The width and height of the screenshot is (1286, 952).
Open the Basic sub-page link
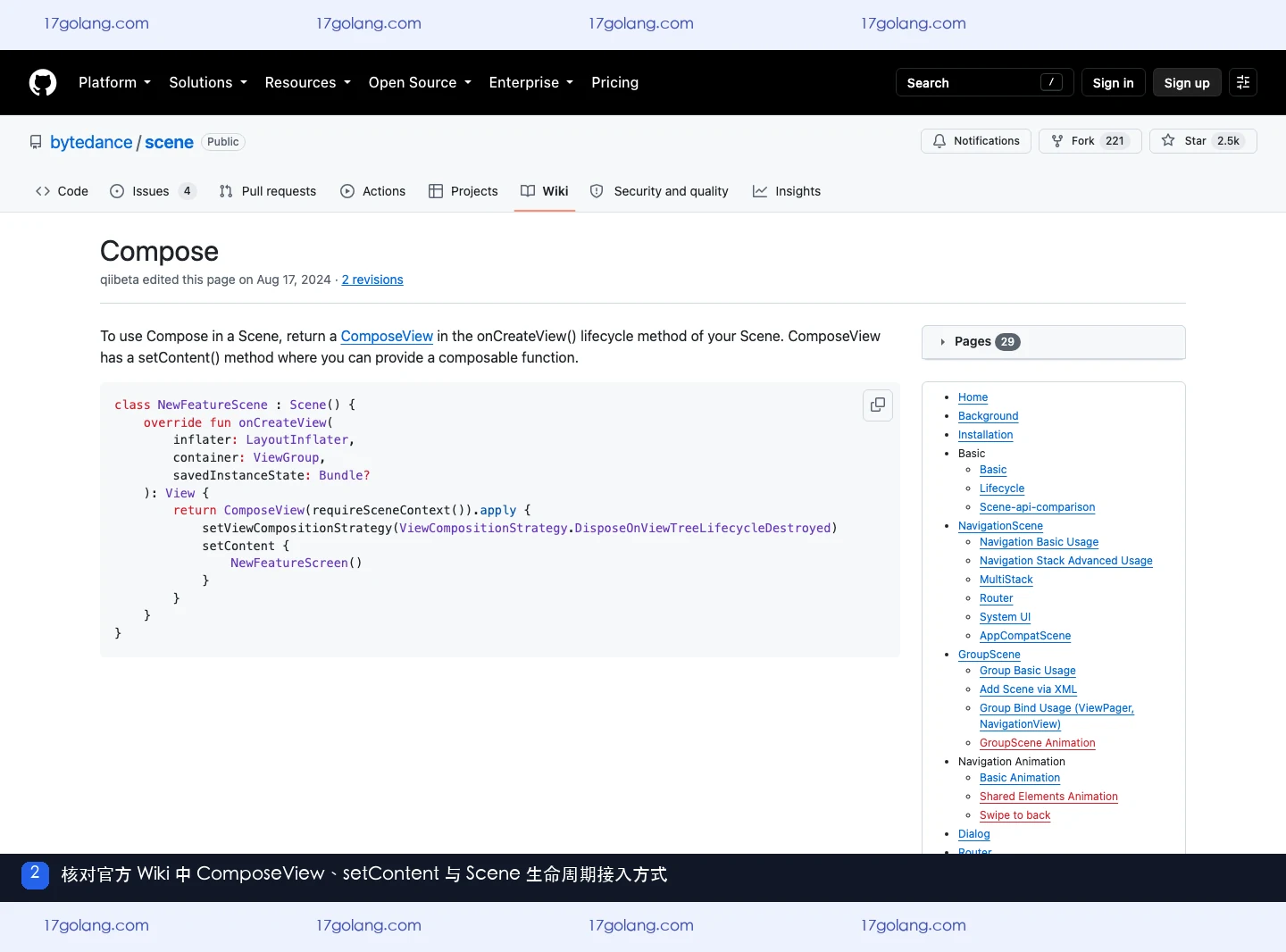point(993,470)
